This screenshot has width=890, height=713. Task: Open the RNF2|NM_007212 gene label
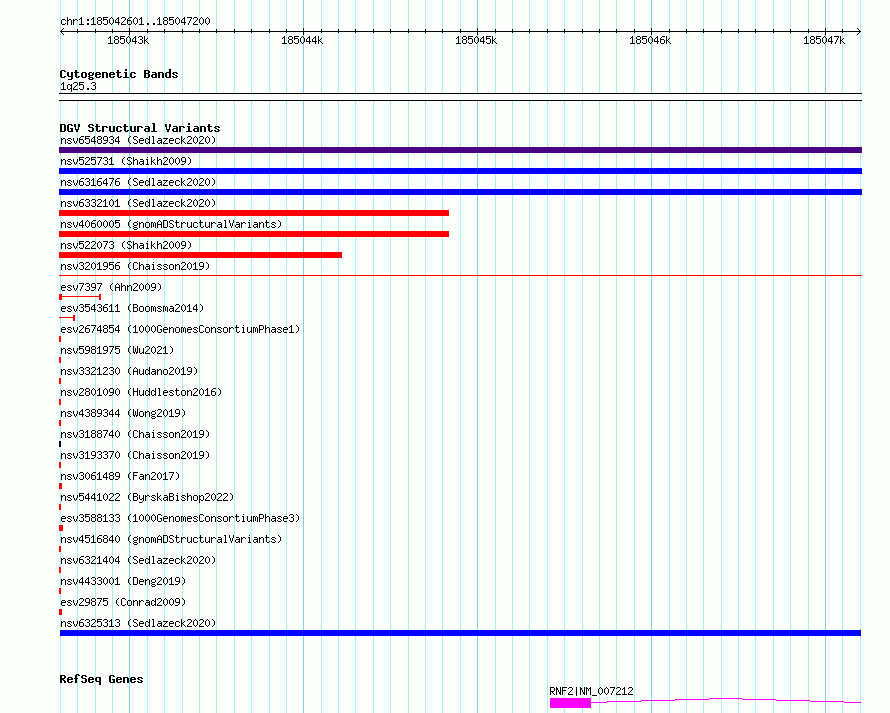pos(591,691)
